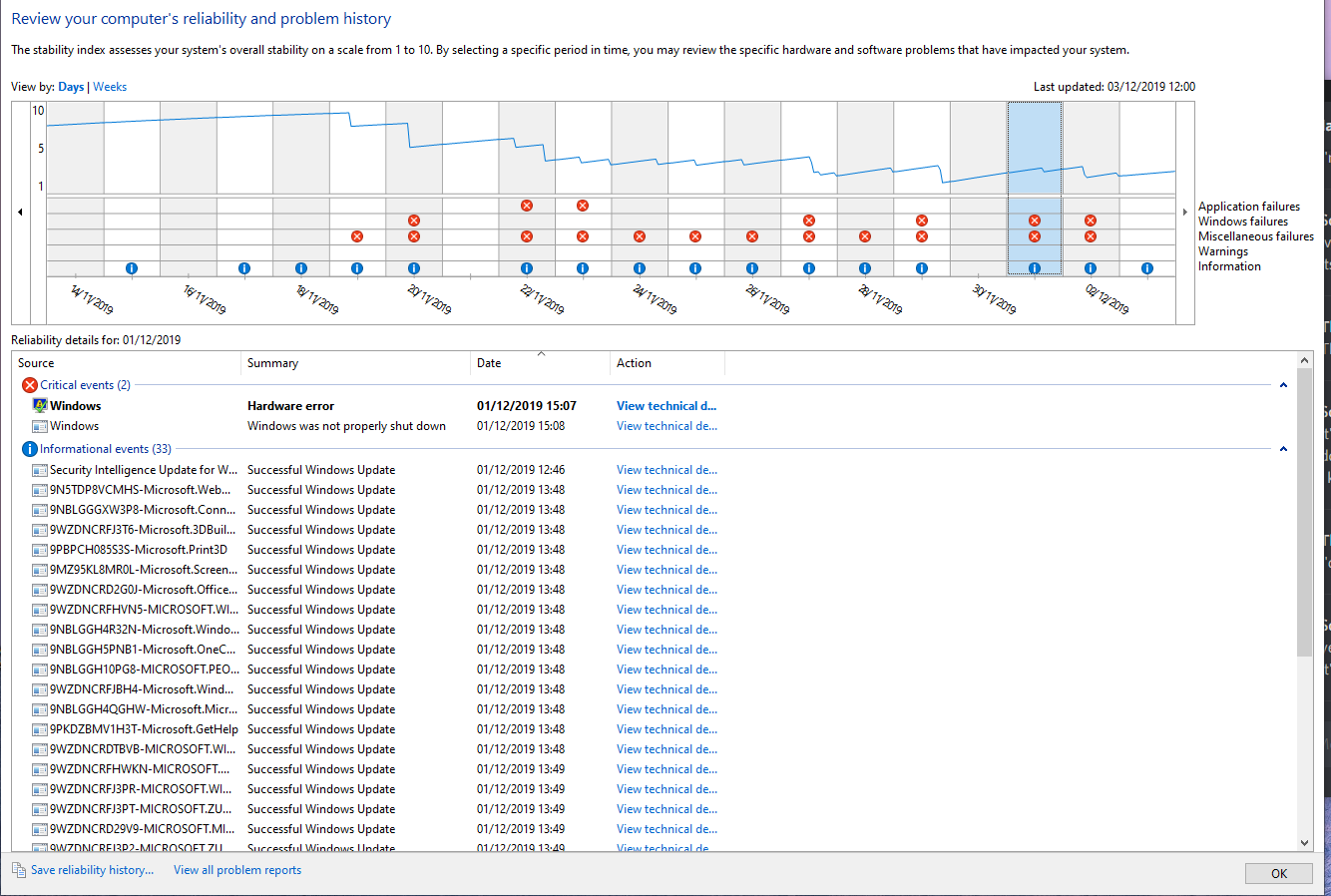Select Information icon in highlighted 01/12/2019 column

point(1035,268)
